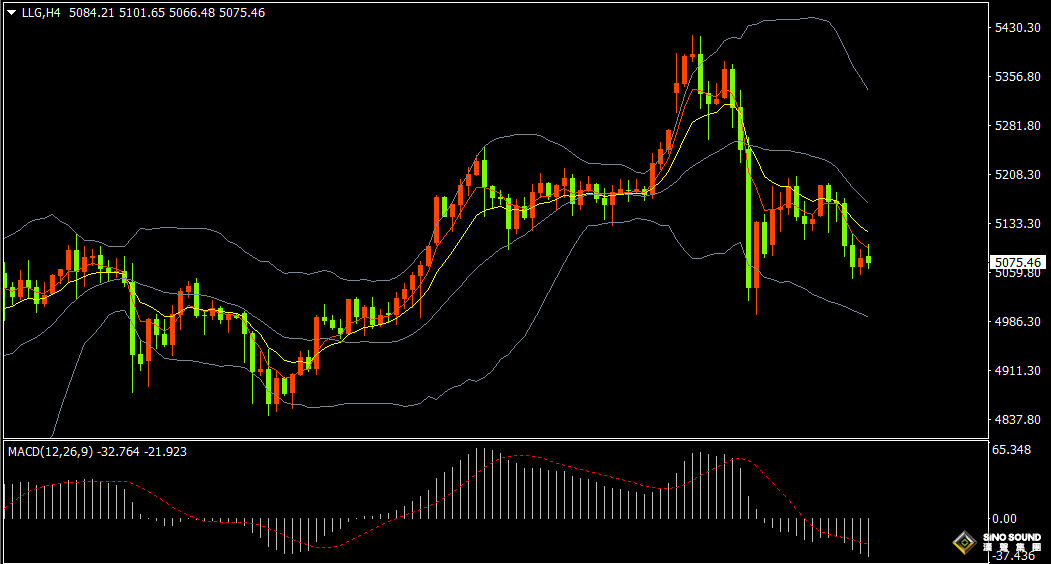
Task: Click the OHLC values after LLG,H4
Action: 167,13
